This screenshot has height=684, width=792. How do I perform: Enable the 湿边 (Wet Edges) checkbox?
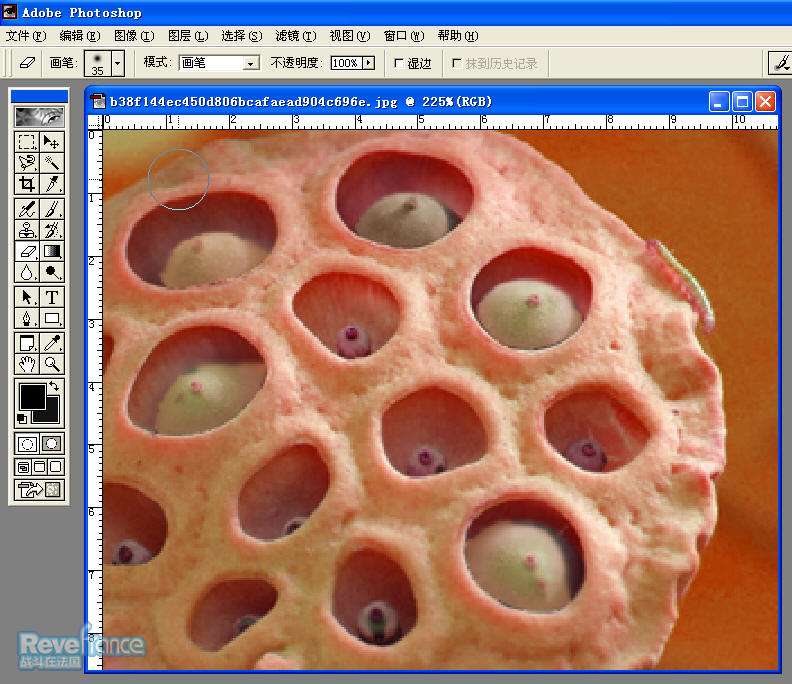click(x=399, y=63)
